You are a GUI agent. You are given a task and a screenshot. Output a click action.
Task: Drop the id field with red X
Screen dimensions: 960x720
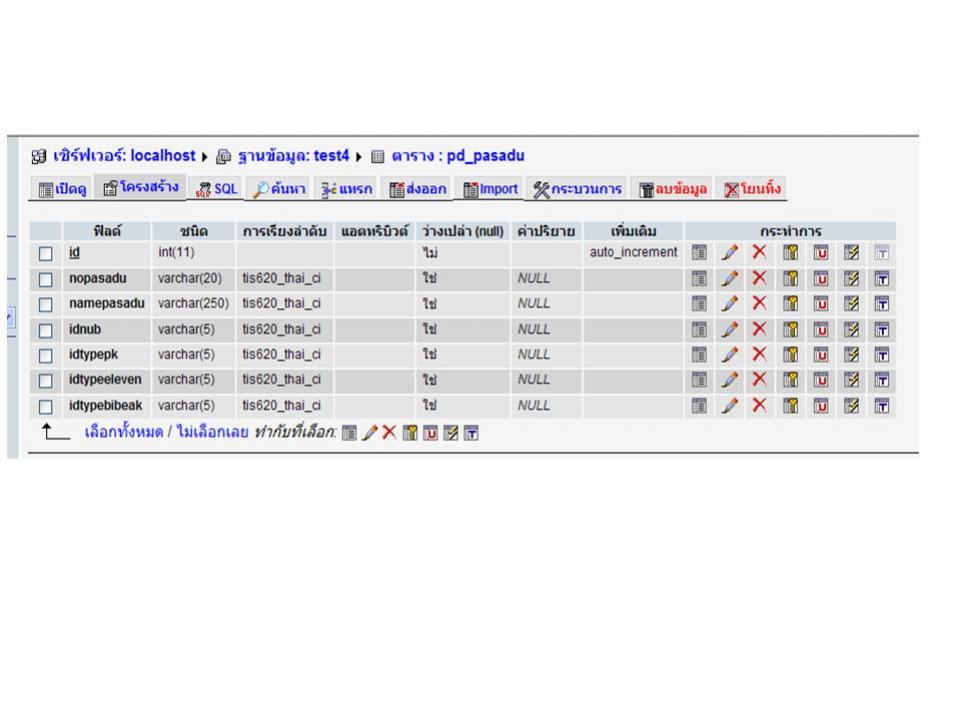(759, 252)
